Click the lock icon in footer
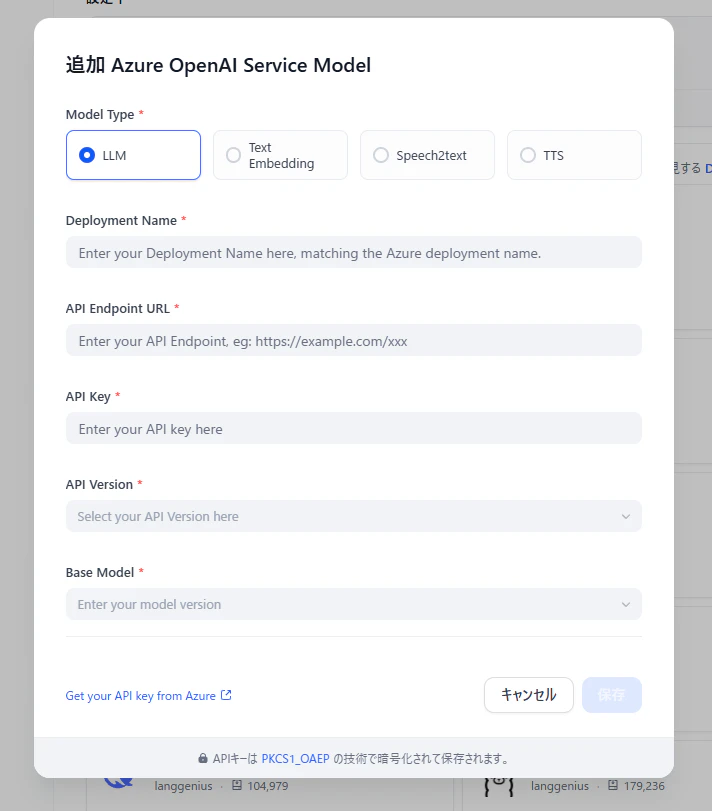Image resolution: width=712 pixels, height=811 pixels. click(x=203, y=759)
